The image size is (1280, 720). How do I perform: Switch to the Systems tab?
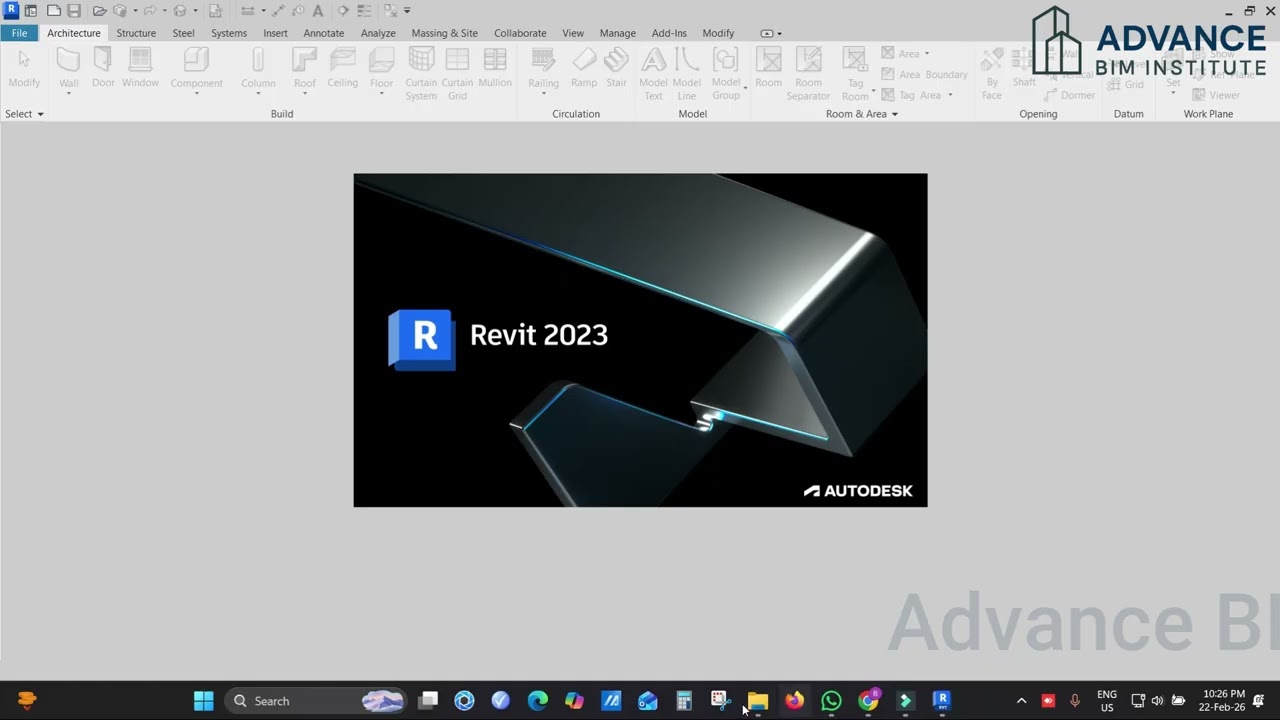pyautogui.click(x=229, y=33)
